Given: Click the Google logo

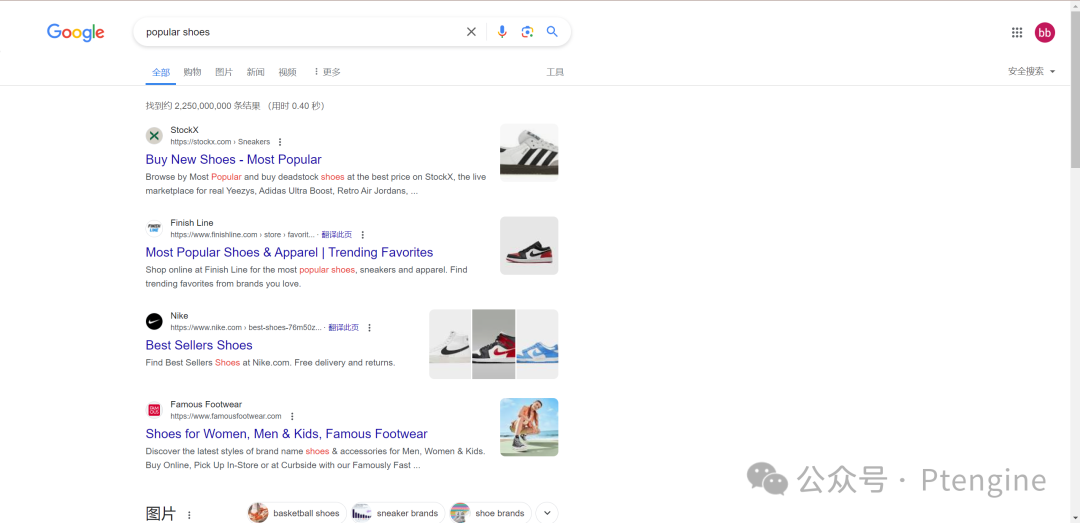Looking at the screenshot, I should point(76,32).
